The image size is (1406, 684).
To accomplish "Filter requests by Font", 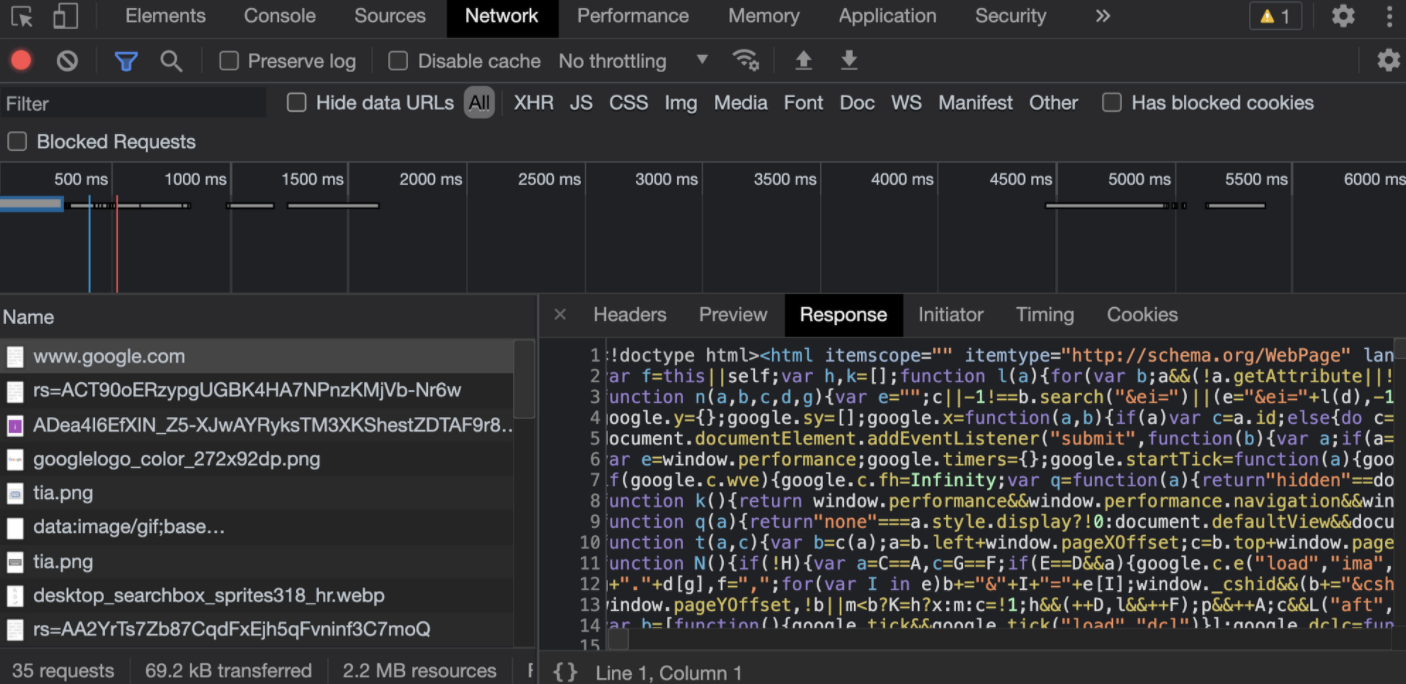I will tap(803, 102).
